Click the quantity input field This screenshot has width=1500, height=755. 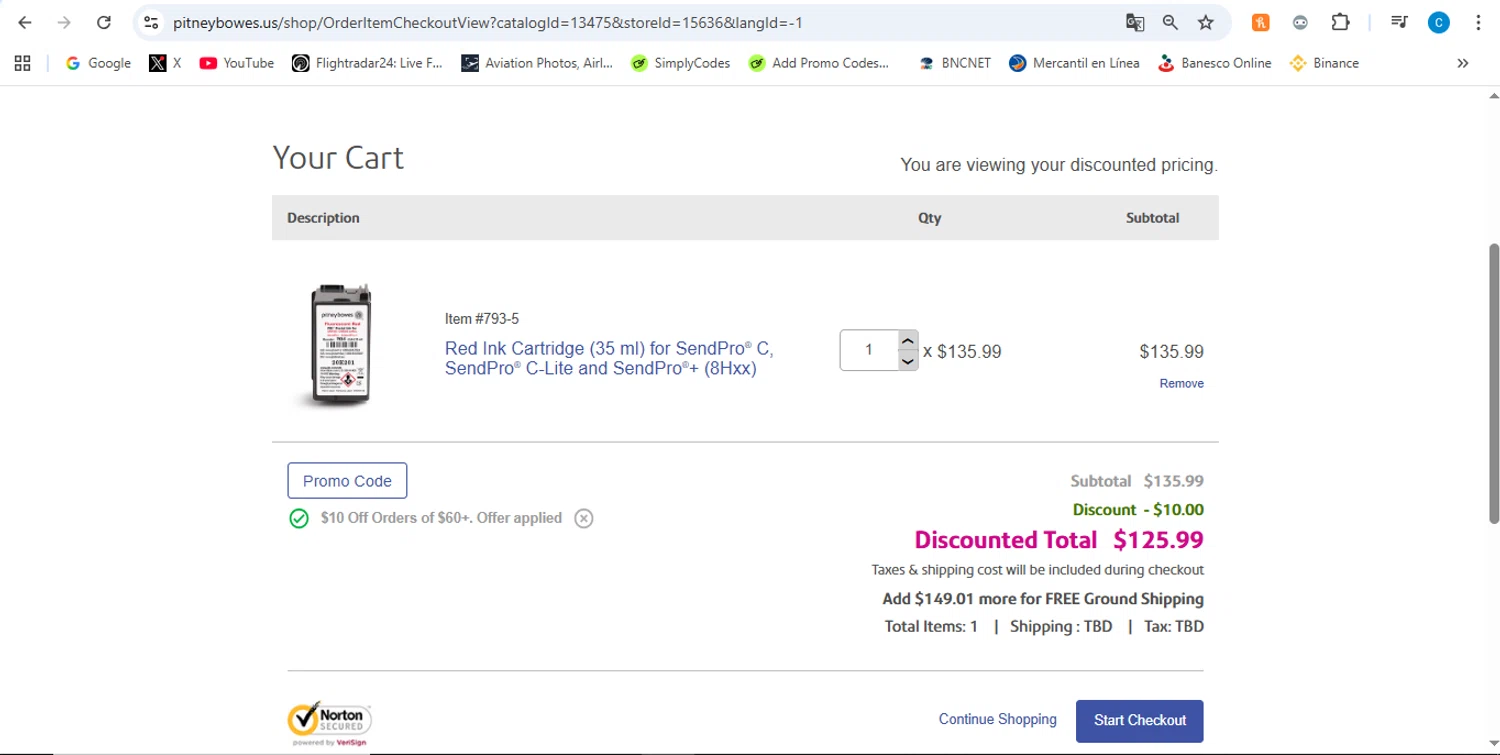tap(869, 350)
